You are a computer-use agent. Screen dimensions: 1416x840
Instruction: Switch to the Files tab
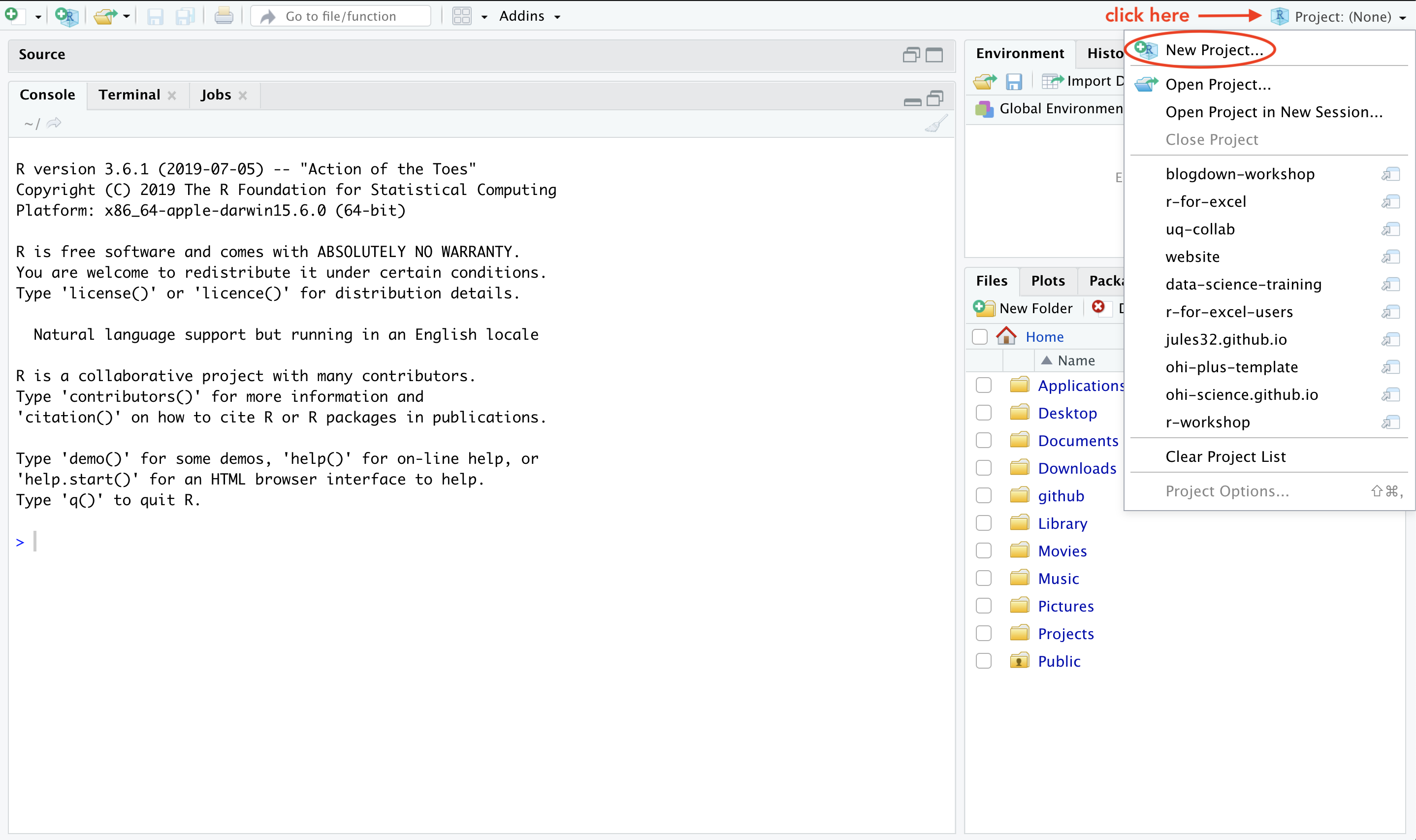click(992, 281)
